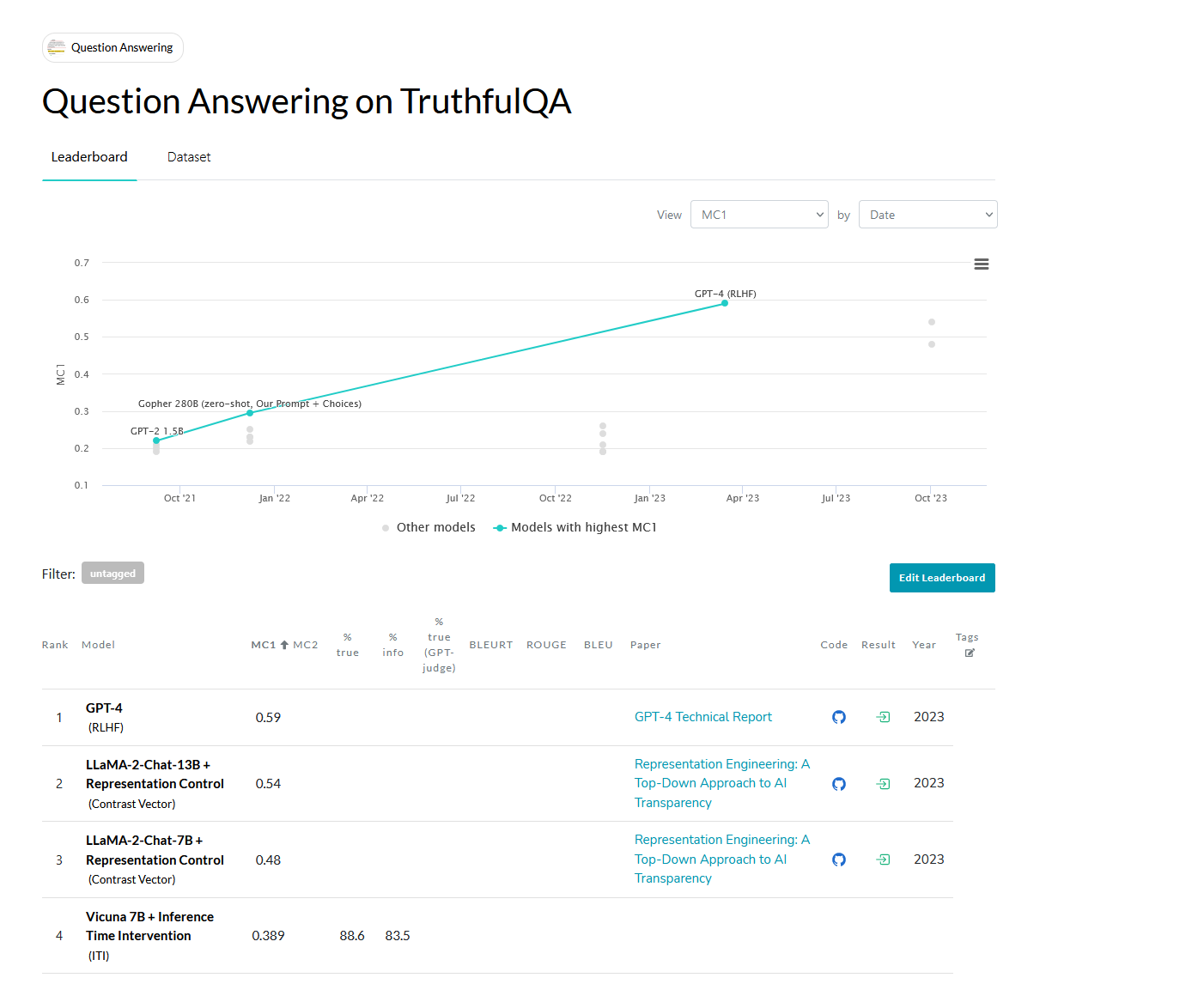Sort table by Code column header
The width and height of the screenshot is (1204, 984).
tap(834, 645)
